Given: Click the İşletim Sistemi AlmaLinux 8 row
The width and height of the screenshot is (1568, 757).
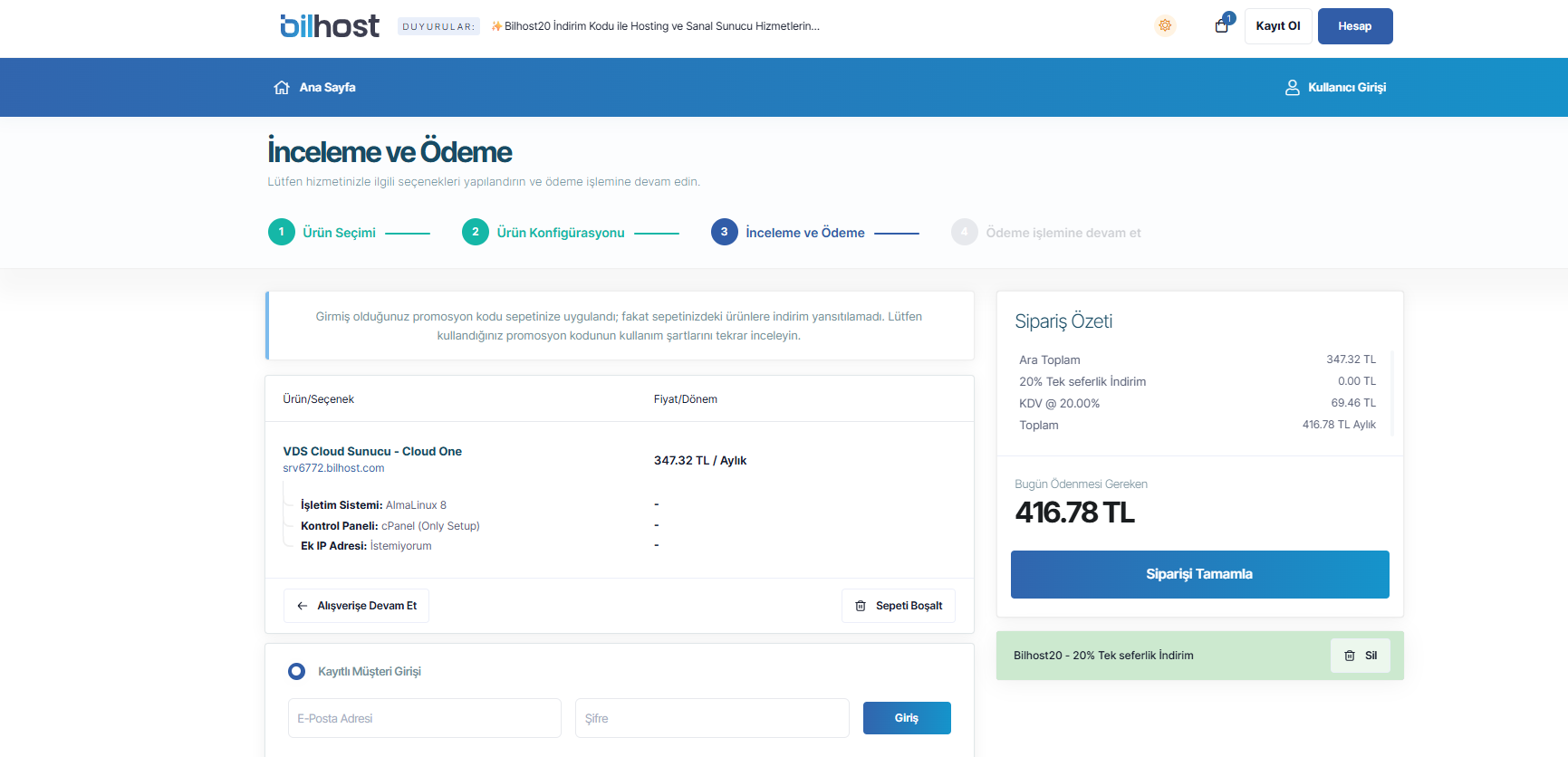Looking at the screenshot, I should [373, 505].
